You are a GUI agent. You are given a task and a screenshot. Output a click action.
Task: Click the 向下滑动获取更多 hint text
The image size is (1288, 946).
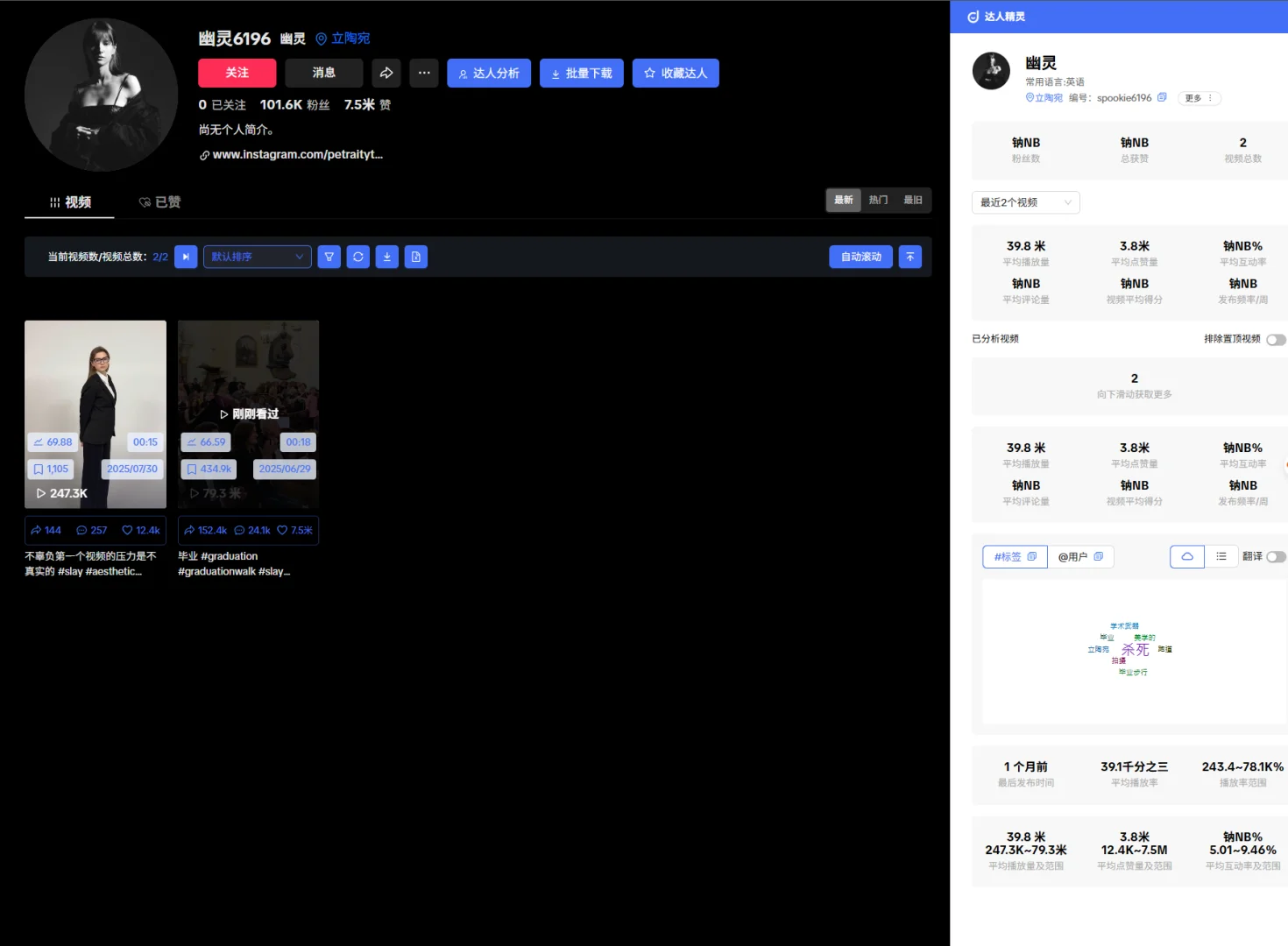(1135, 395)
